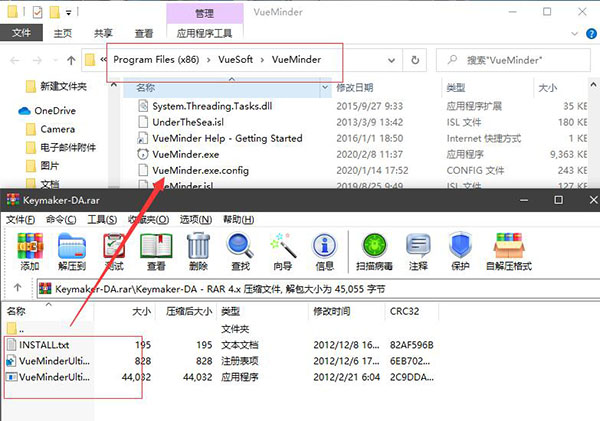
Task: Open the address bar history dropdown
Action: tap(391, 60)
